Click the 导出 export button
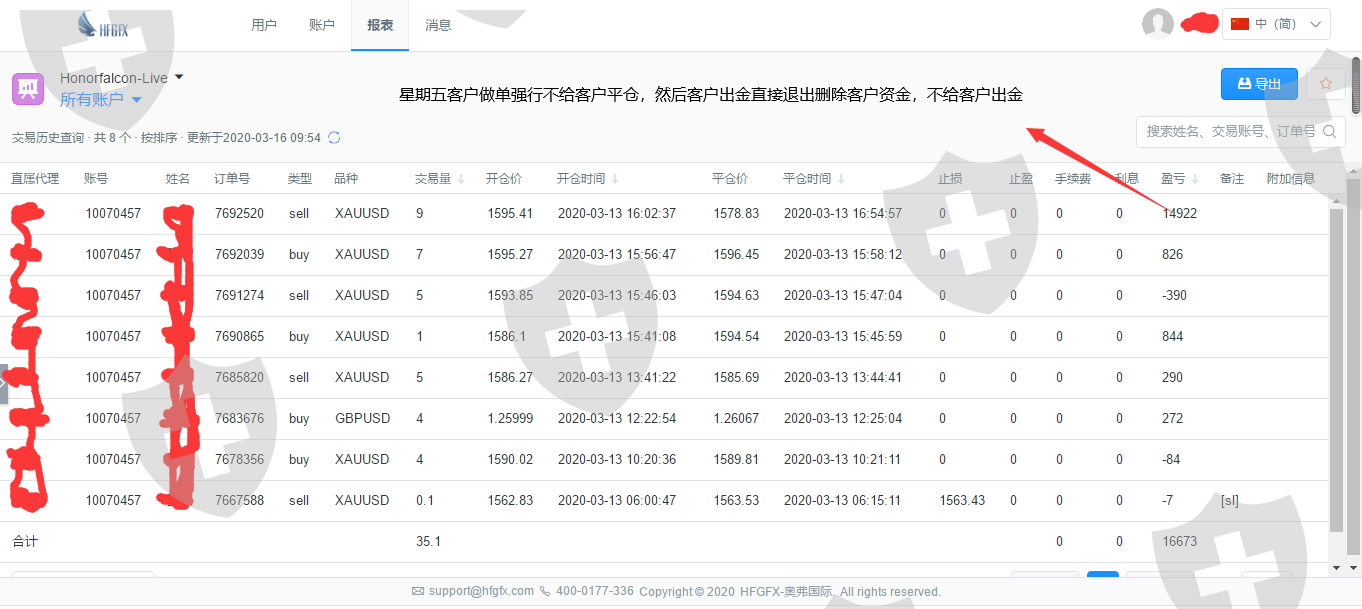The width and height of the screenshot is (1362, 609). click(1258, 84)
